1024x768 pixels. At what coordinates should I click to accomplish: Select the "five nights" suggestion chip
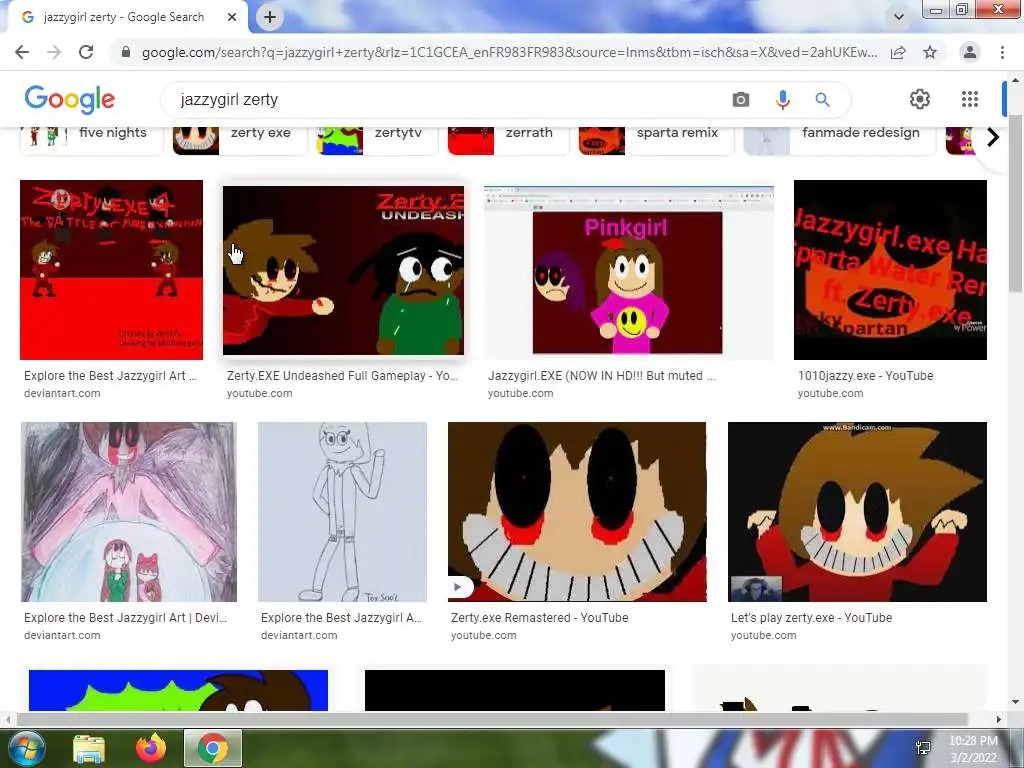(x=91, y=139)
